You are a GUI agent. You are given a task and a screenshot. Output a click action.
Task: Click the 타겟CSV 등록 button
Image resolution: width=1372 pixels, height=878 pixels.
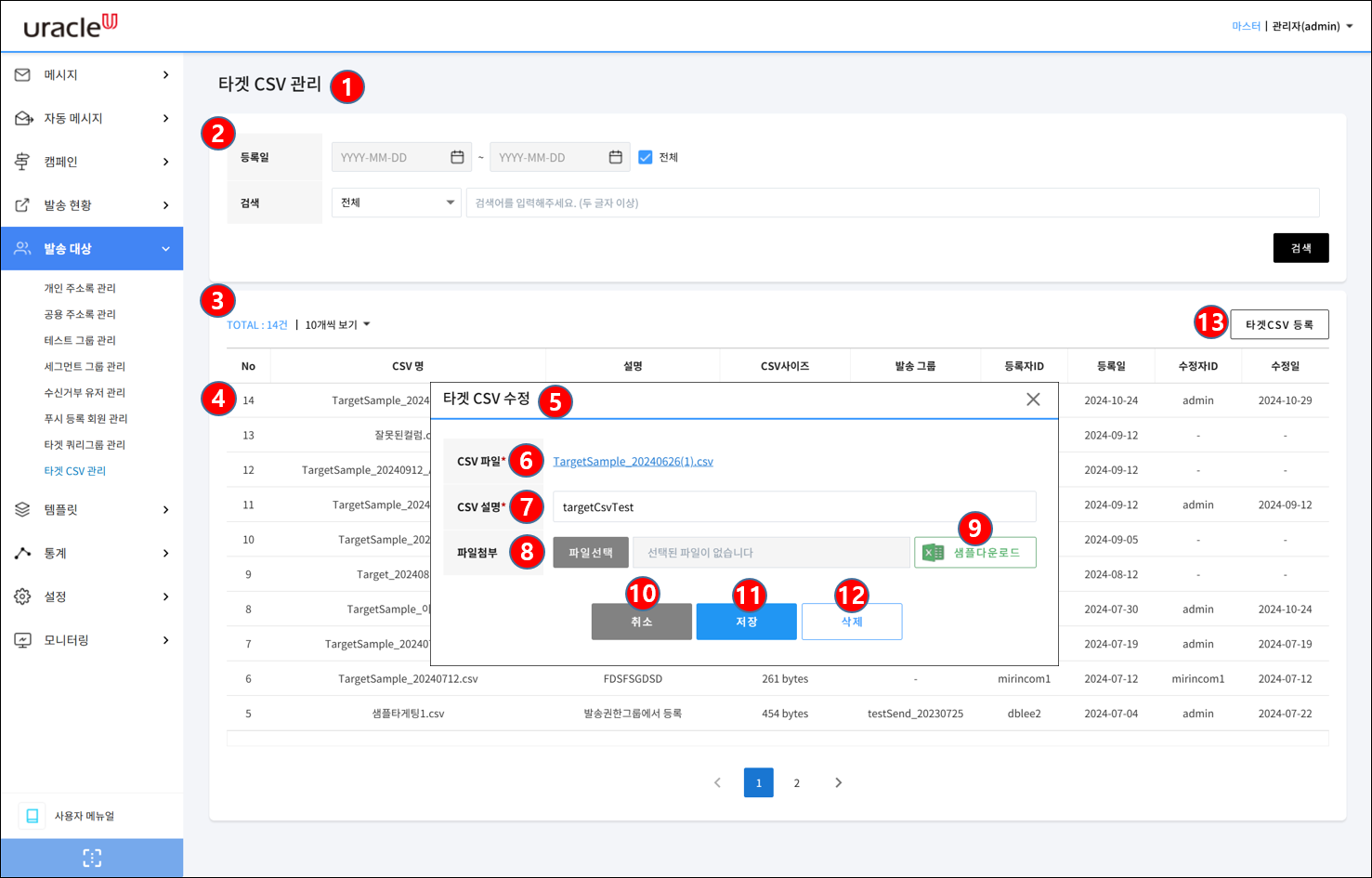click(x=1279, y=324)
